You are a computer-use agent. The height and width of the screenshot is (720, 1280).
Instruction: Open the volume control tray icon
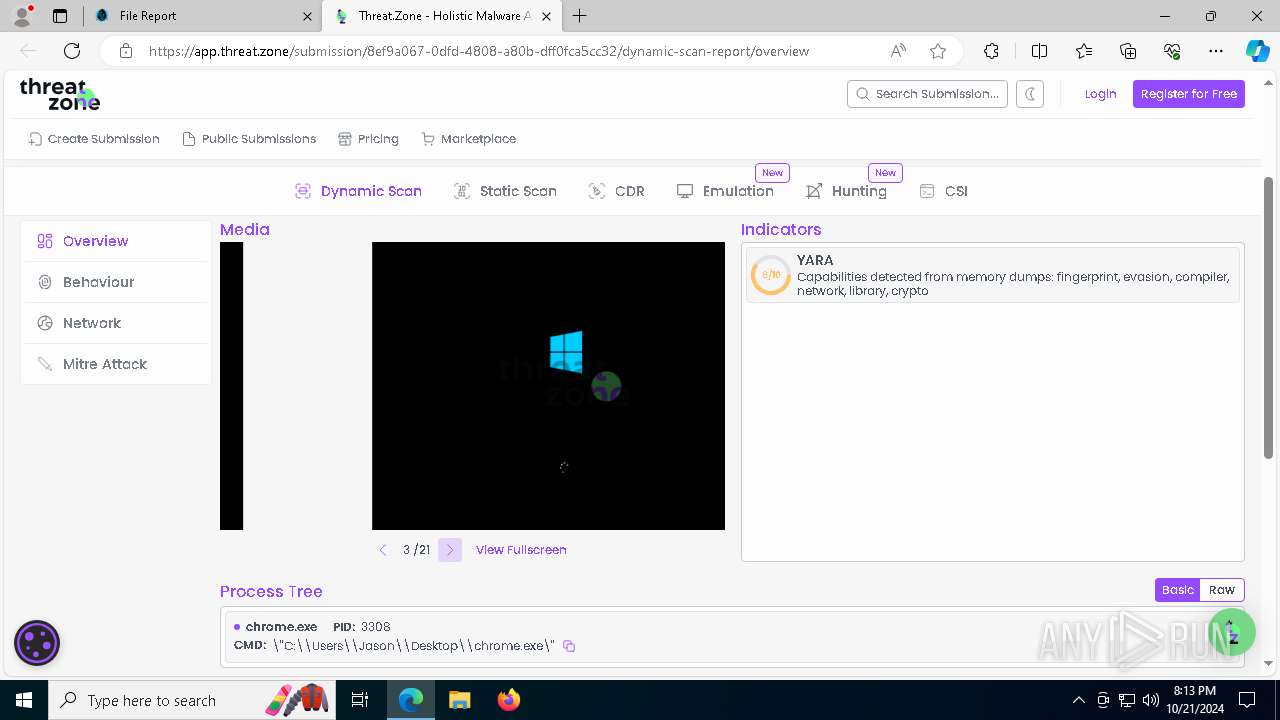point(1150,700)
